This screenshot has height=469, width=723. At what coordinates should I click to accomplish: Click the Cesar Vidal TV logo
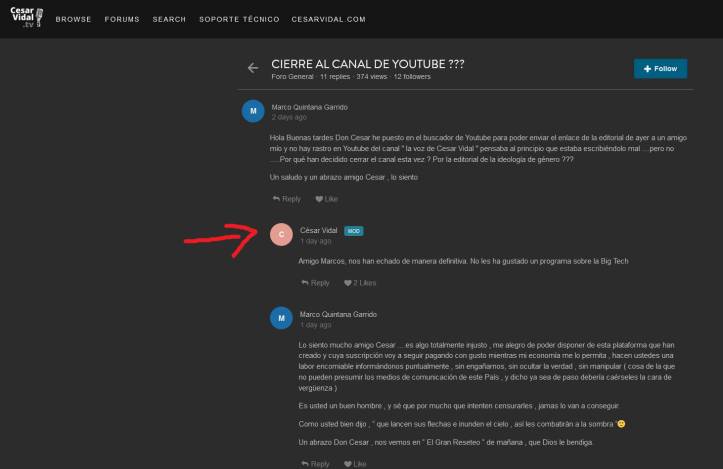[x=26, y=17]
